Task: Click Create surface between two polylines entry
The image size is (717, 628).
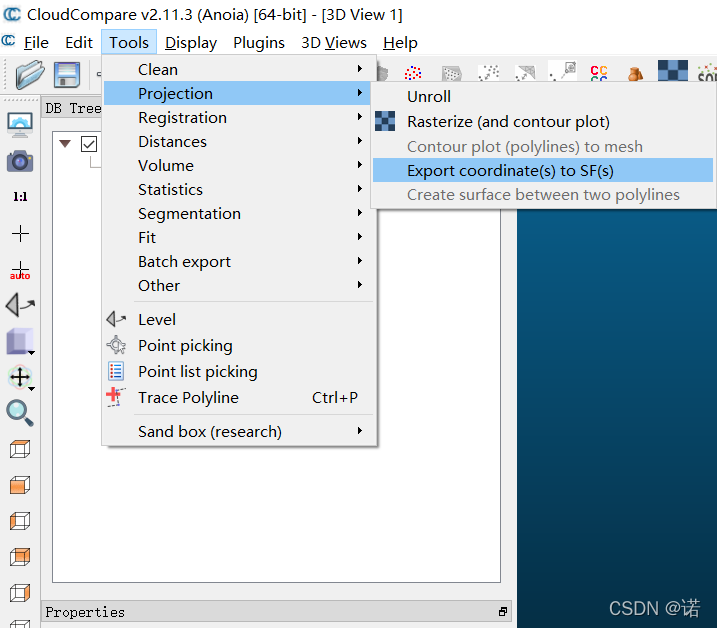Action: pos(543,195)
